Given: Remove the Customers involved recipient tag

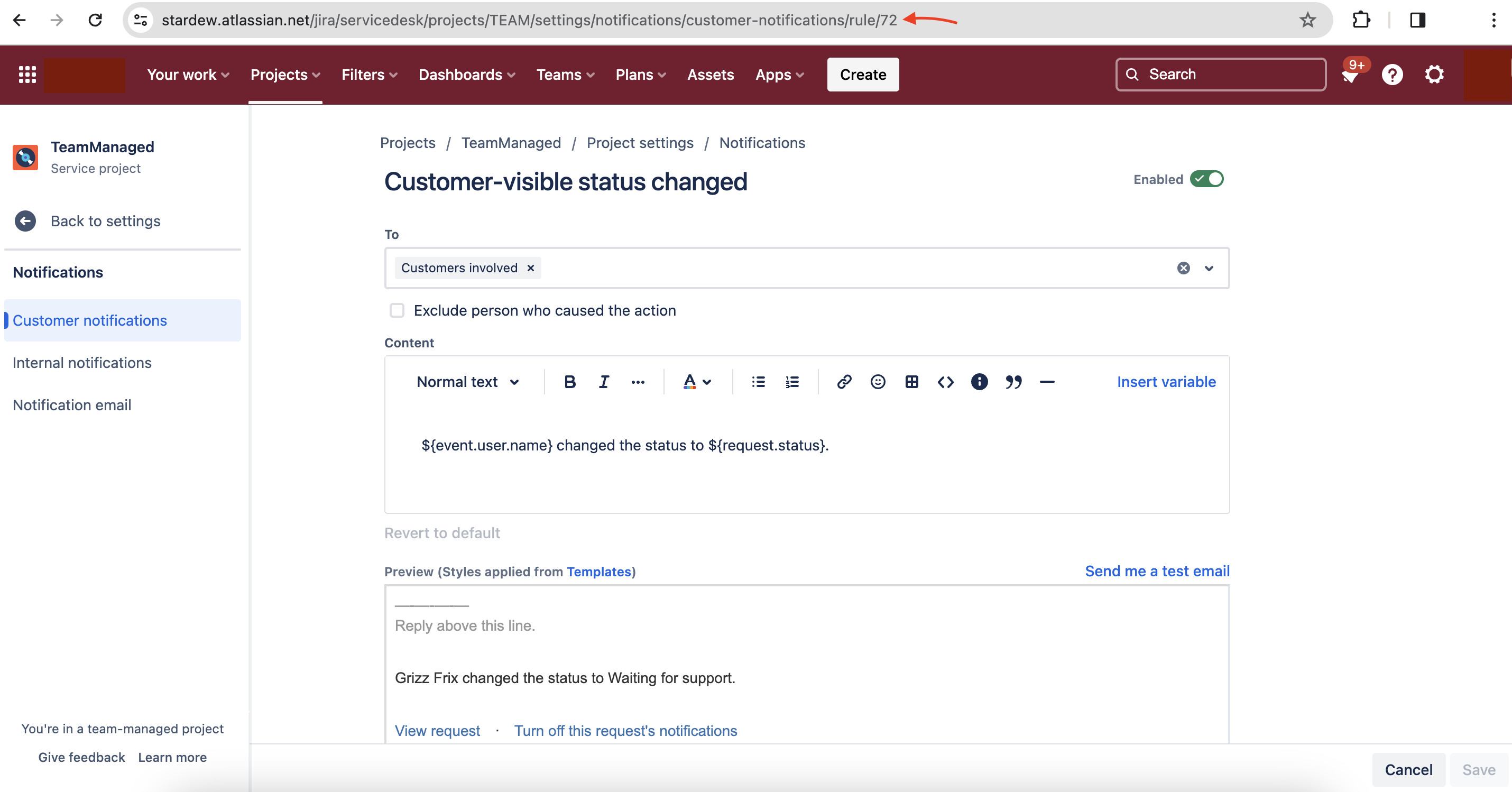Looking at the screenshot, I should 531,268.
